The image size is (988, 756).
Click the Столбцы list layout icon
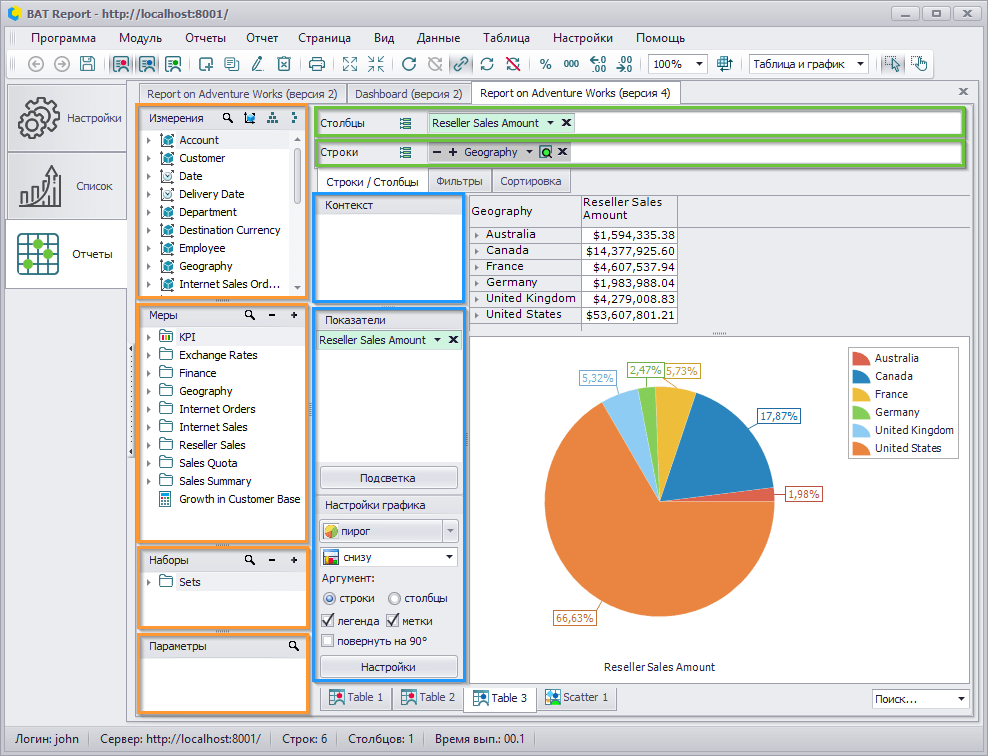pos(405,123)
